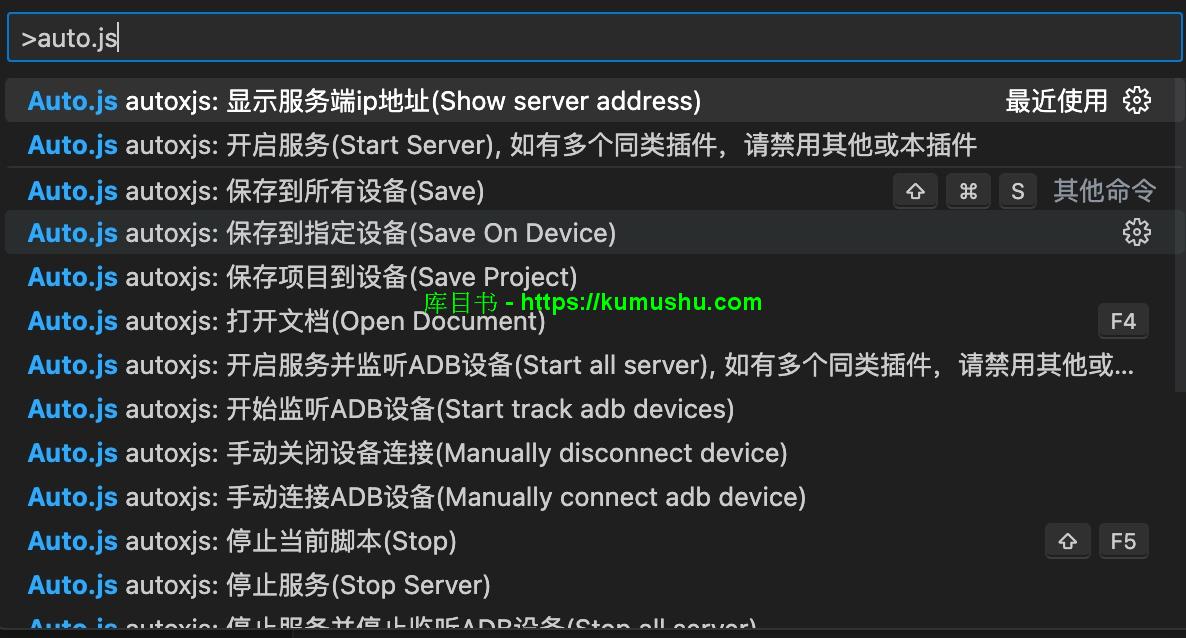Choose Save to all devices command
The image size is (1186, 638).
point(593,191)
